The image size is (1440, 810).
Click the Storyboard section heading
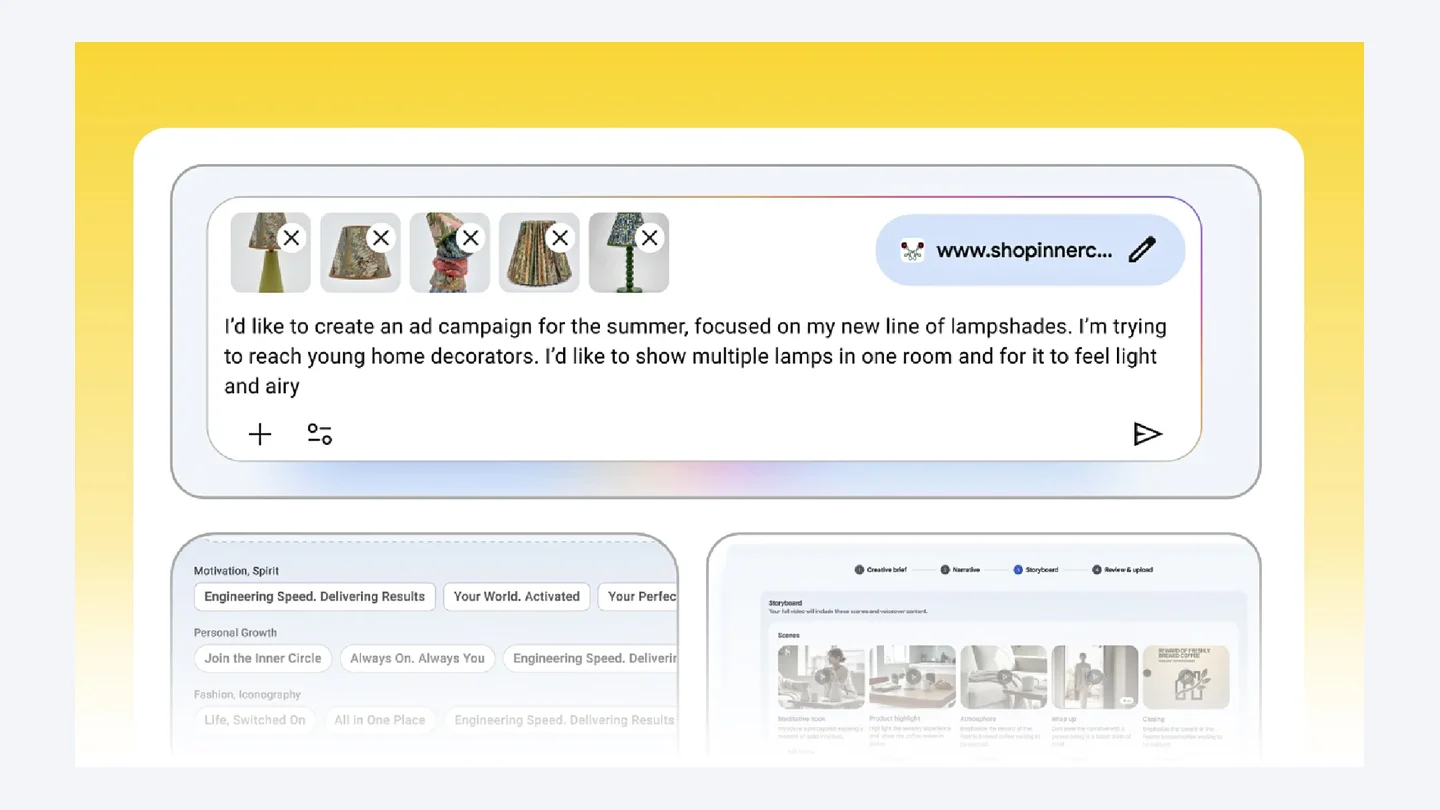(786, 604)
